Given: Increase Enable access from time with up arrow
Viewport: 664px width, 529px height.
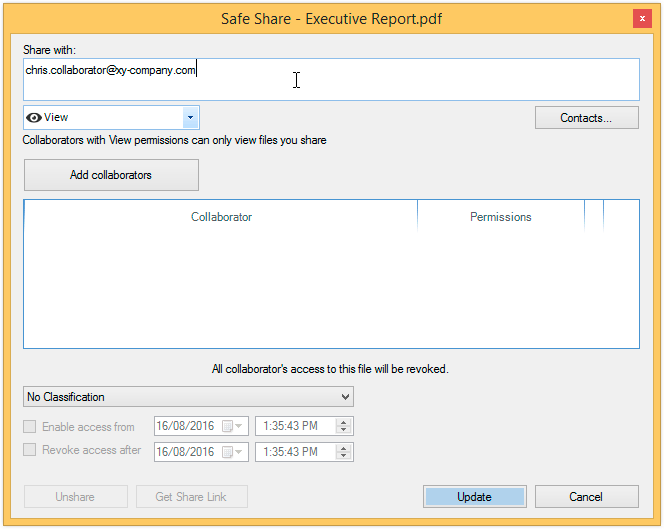Looking at the screenshot, I should point(343,423).
